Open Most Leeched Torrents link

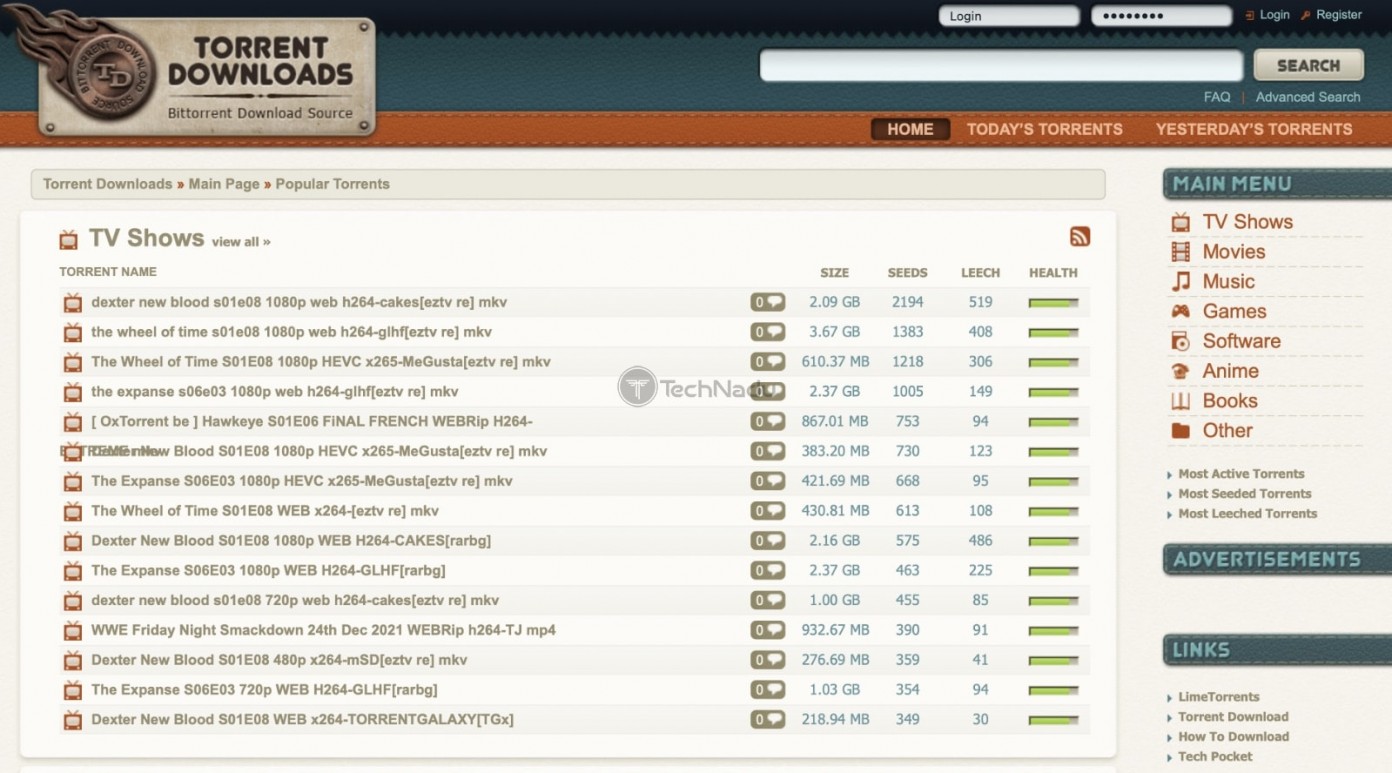[1247, 514]
